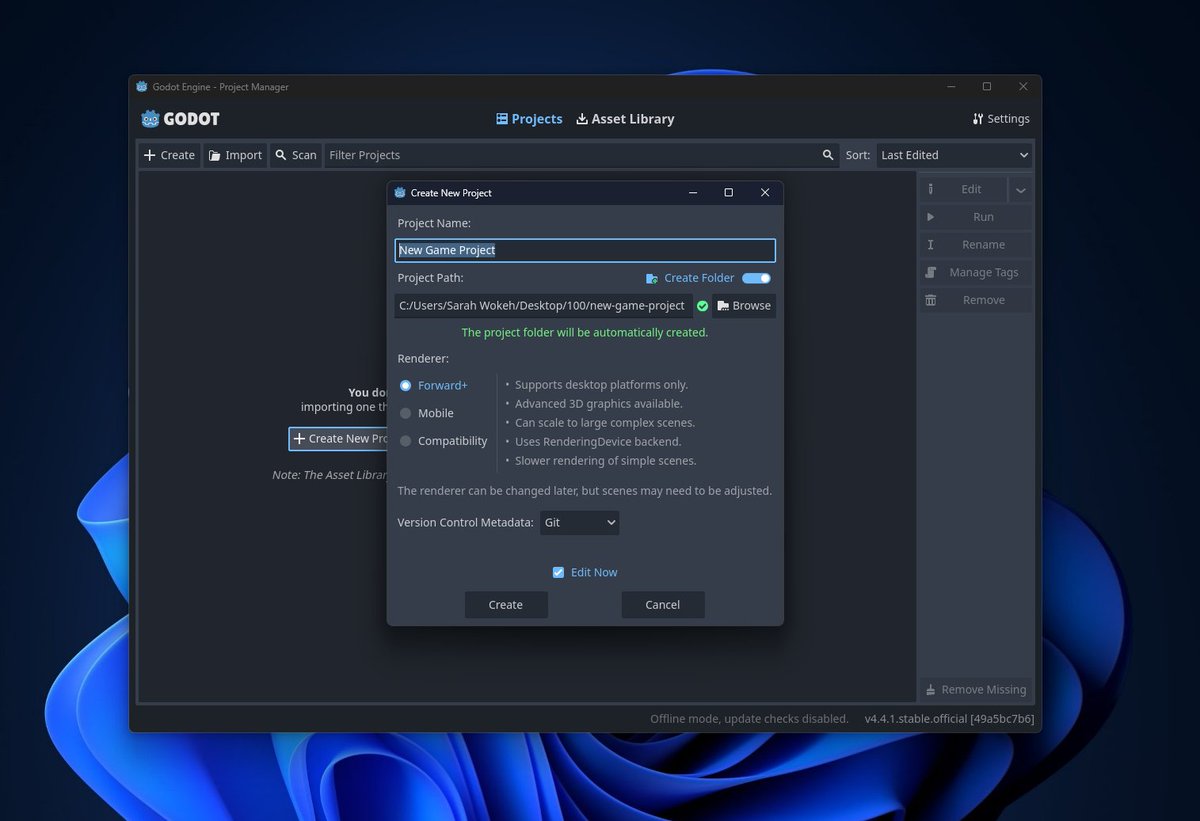Click the Godot logo in the header
1200x821 pixels.
pyautogui.click(x=180, y=119)
